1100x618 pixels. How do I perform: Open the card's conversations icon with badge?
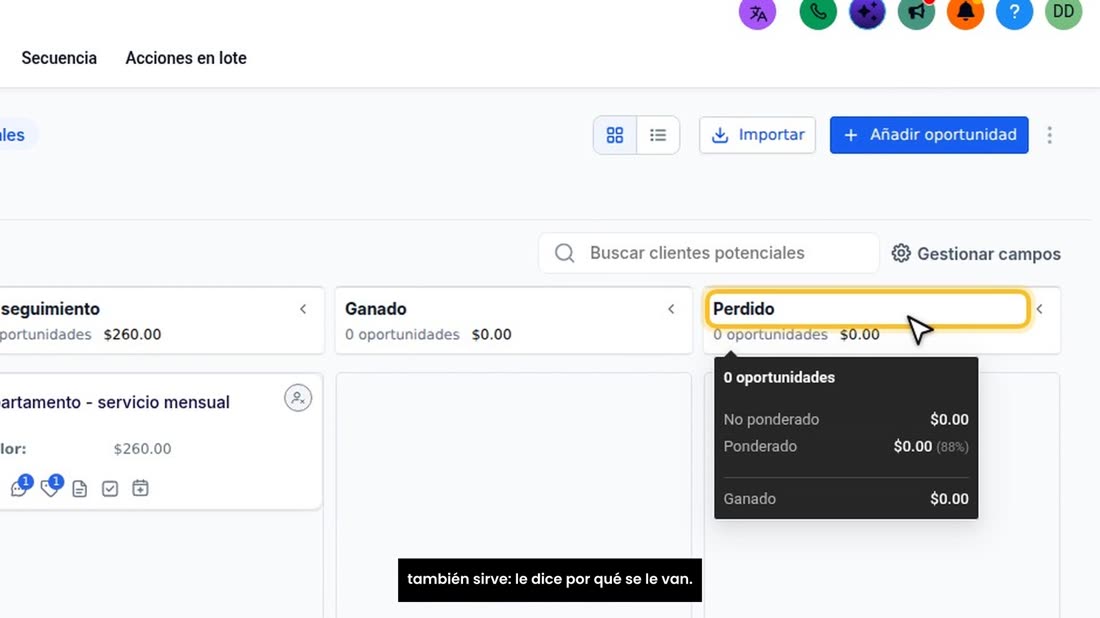pos(20,486)
